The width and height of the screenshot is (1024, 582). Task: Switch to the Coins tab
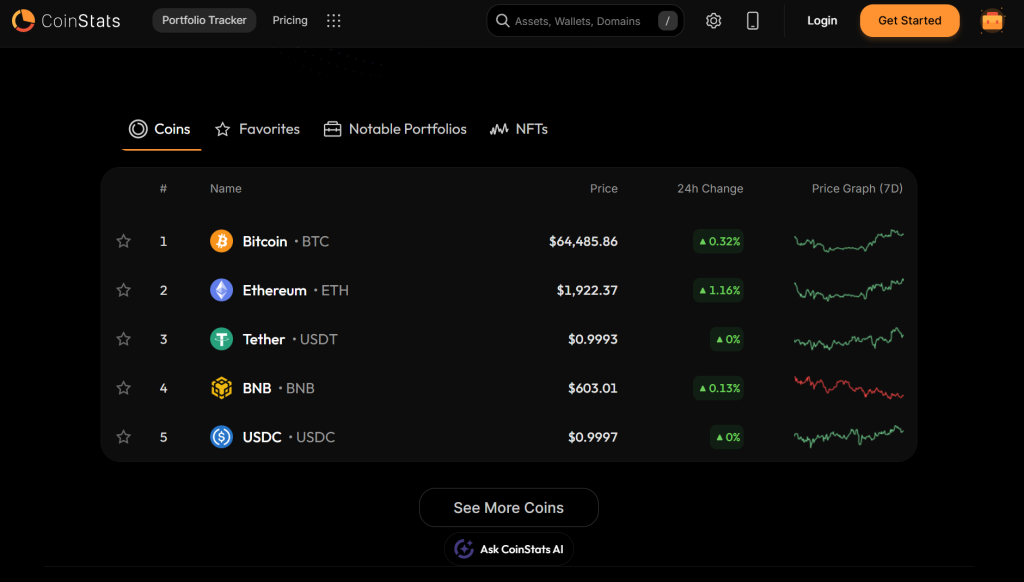(x=160, y=129)
